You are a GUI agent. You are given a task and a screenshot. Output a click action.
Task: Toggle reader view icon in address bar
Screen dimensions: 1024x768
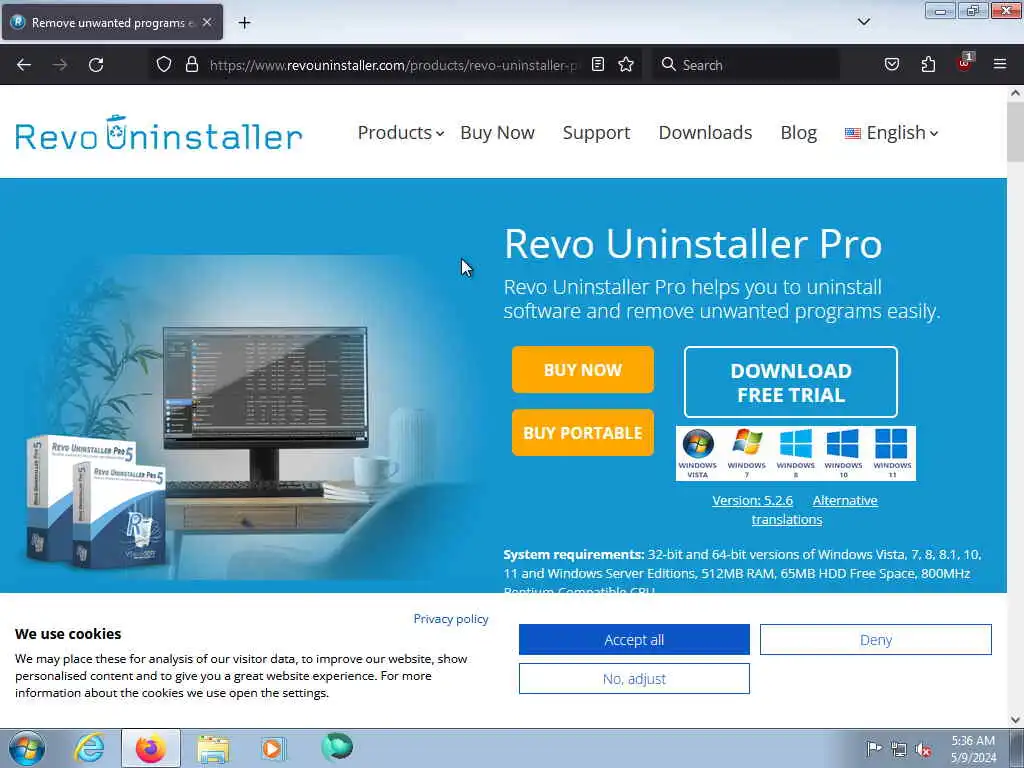tap(598, 65)
